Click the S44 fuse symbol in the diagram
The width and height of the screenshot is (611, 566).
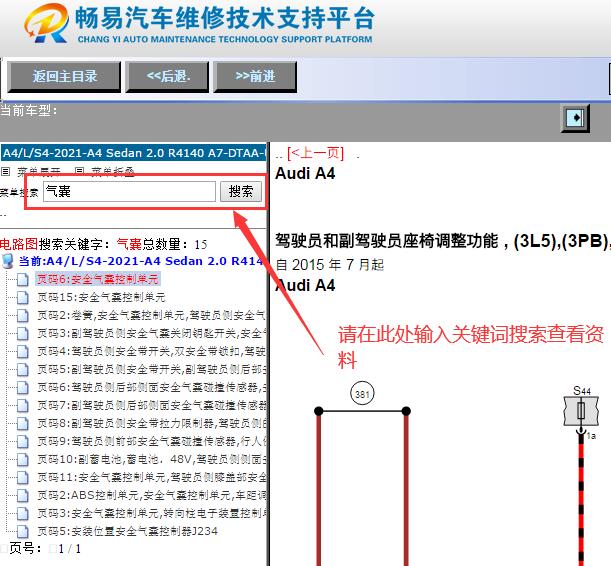point(581,411)
